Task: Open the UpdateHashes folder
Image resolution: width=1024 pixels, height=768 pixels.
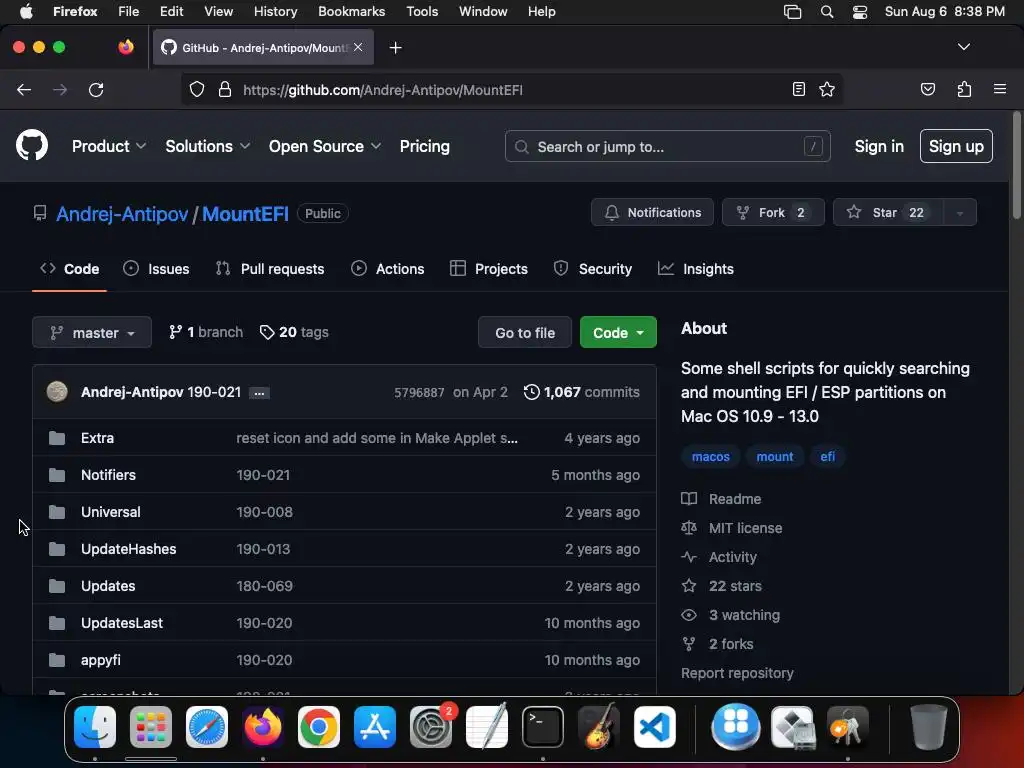Action: [x=129, y=549]
